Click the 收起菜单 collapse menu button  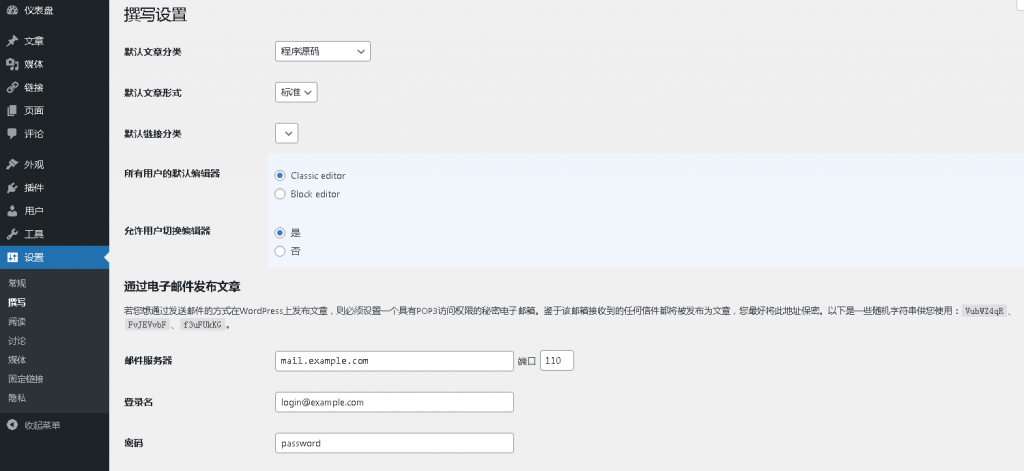pyautogui.click(x=42, y=425)
